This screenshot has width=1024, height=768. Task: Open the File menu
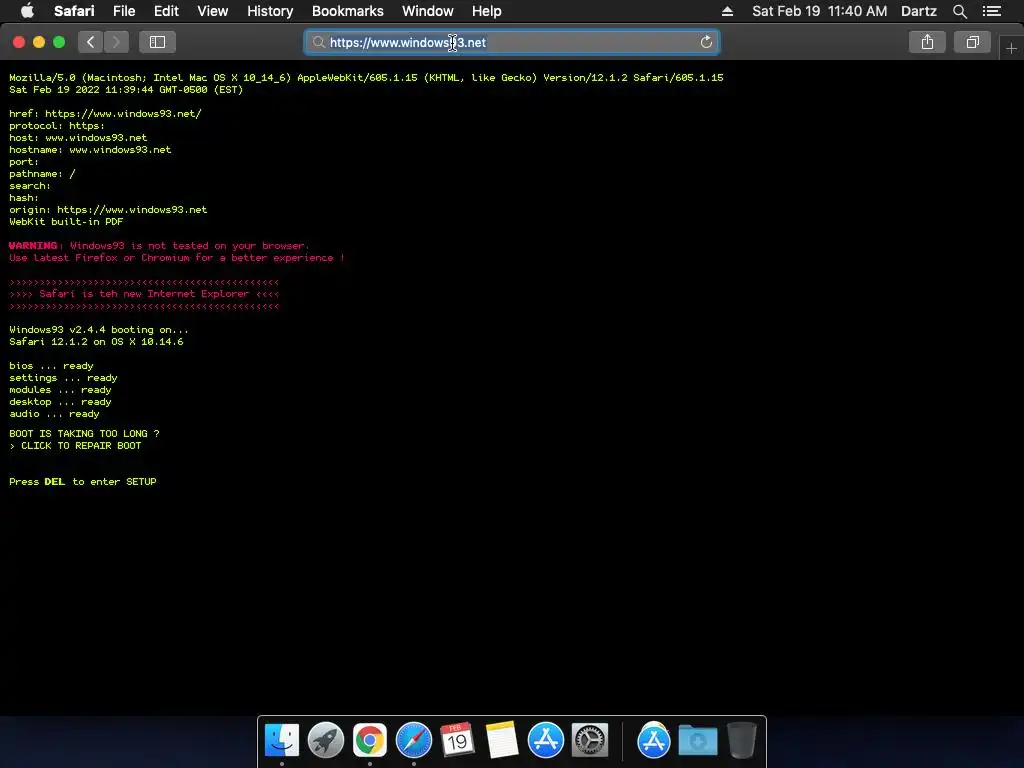[124, 11]
